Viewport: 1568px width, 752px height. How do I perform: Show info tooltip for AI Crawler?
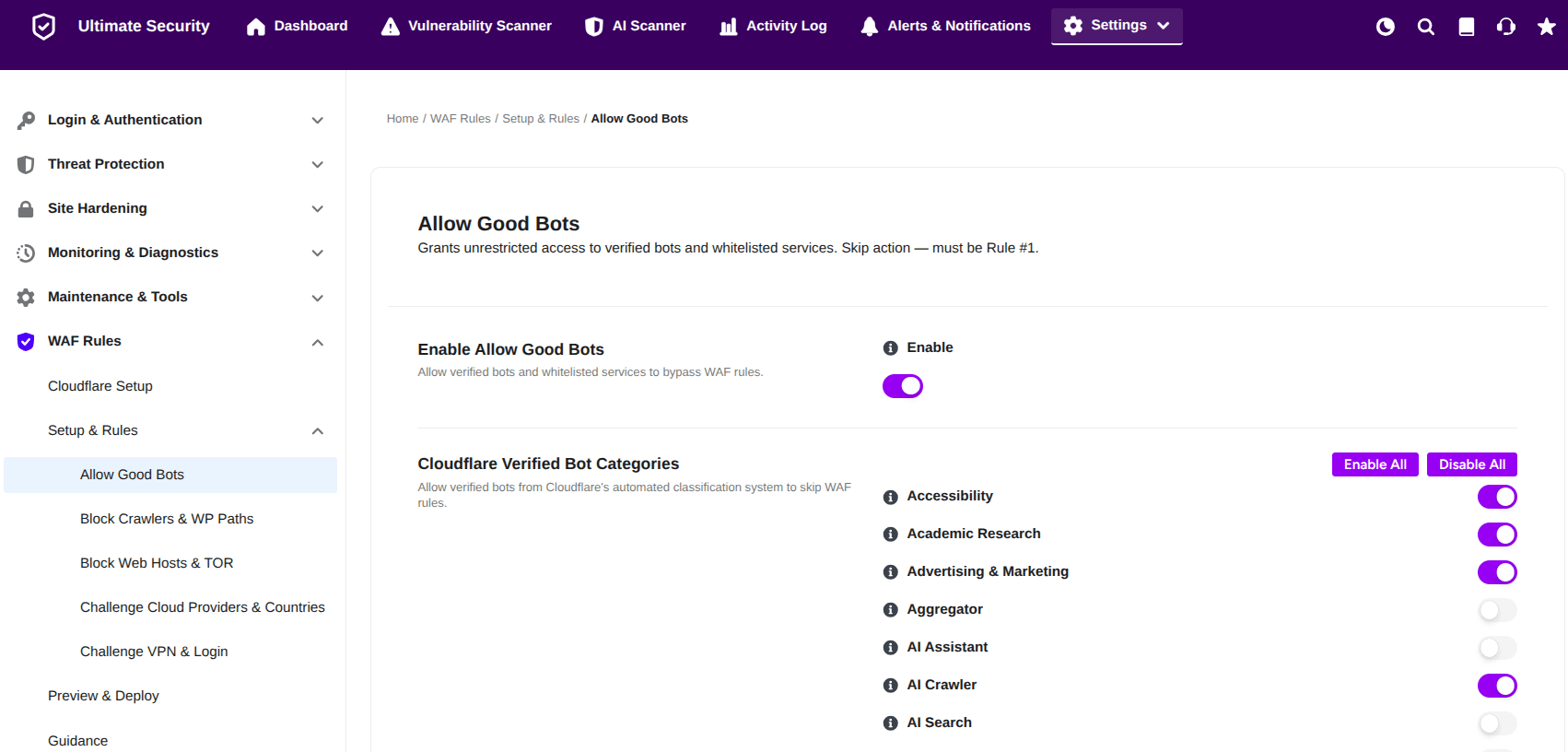tap(891, 686)
